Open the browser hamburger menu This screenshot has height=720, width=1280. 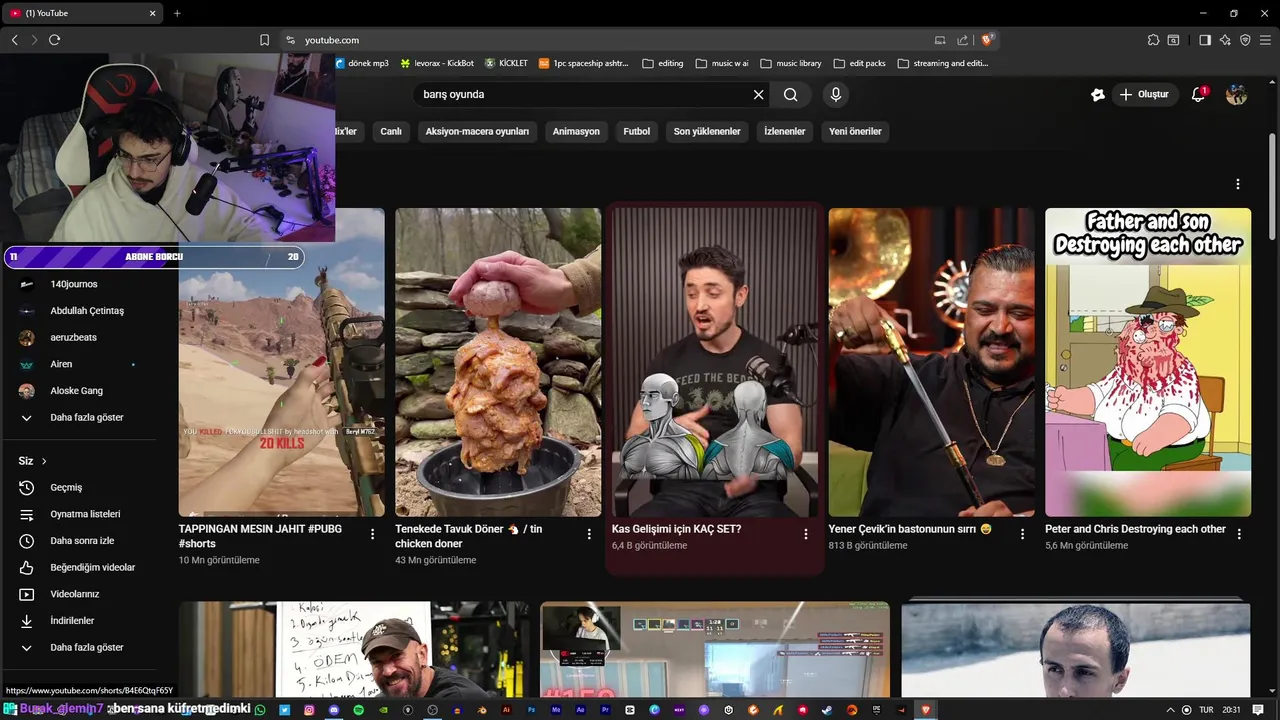1265,40
